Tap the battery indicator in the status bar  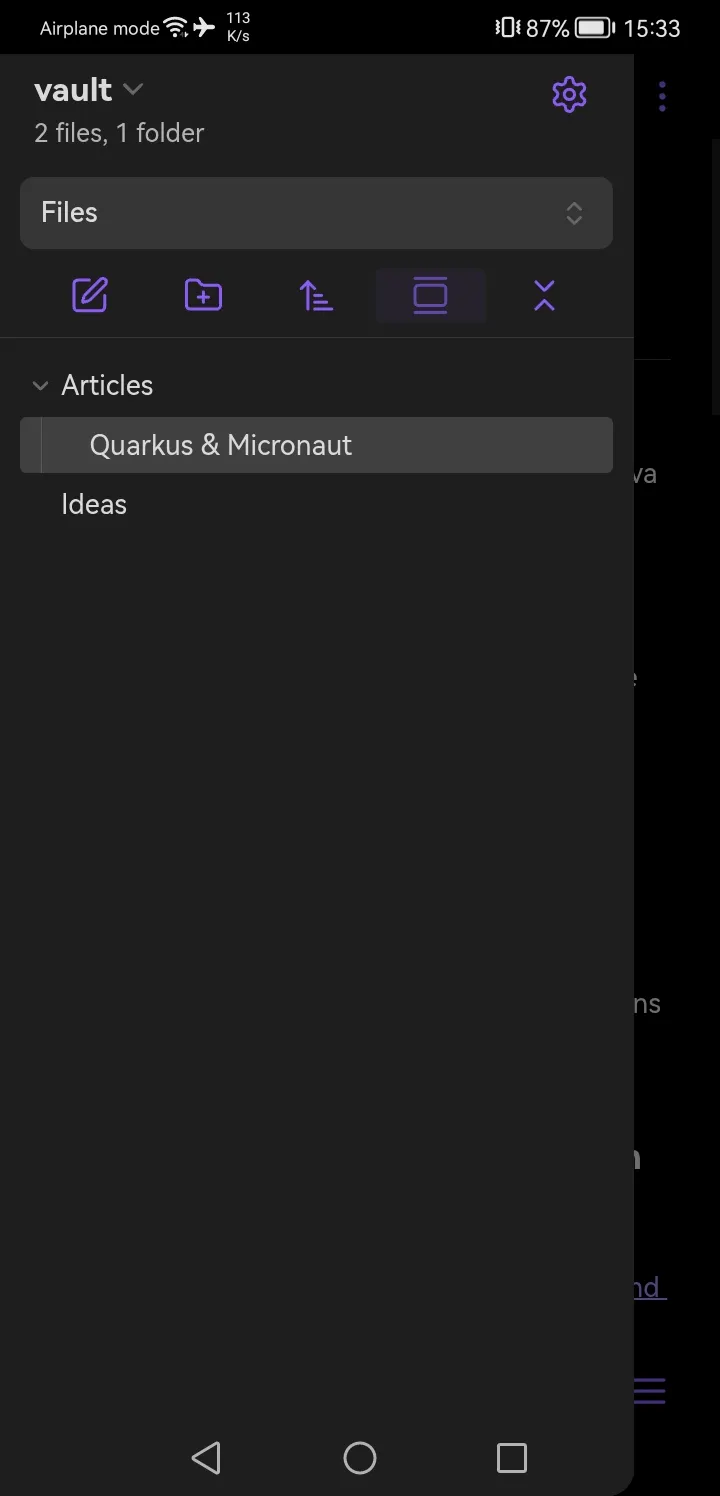point(591,27)
